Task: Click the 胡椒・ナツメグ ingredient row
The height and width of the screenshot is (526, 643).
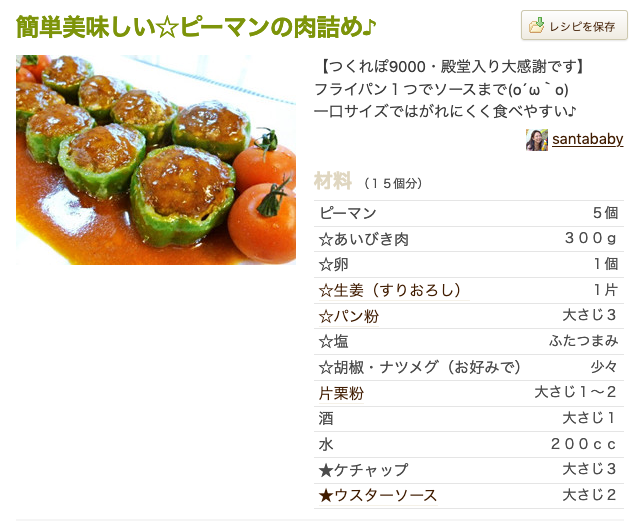Action: pos(468,367)
